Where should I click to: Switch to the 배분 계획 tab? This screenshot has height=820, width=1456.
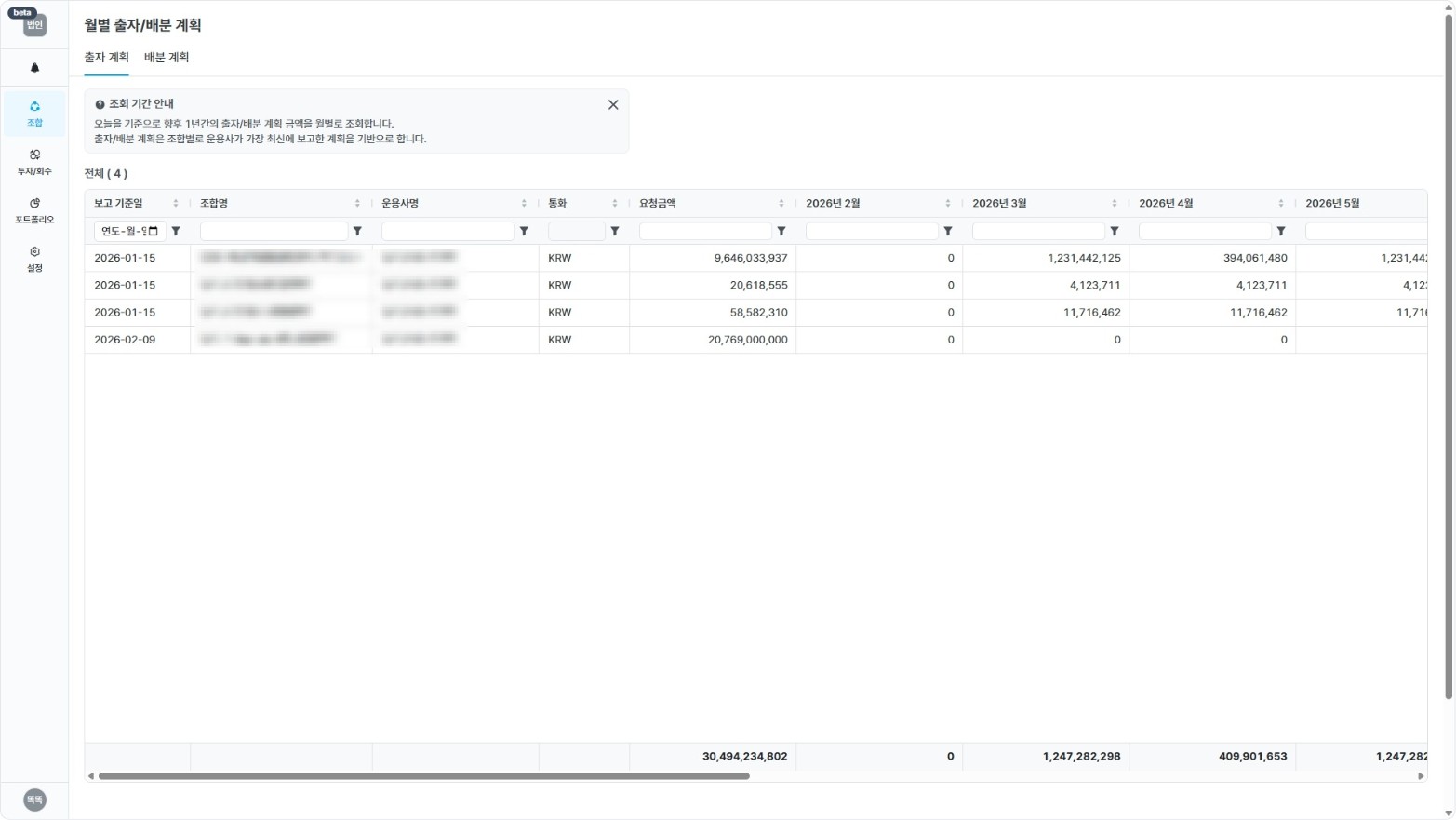(x=167, y=58)
